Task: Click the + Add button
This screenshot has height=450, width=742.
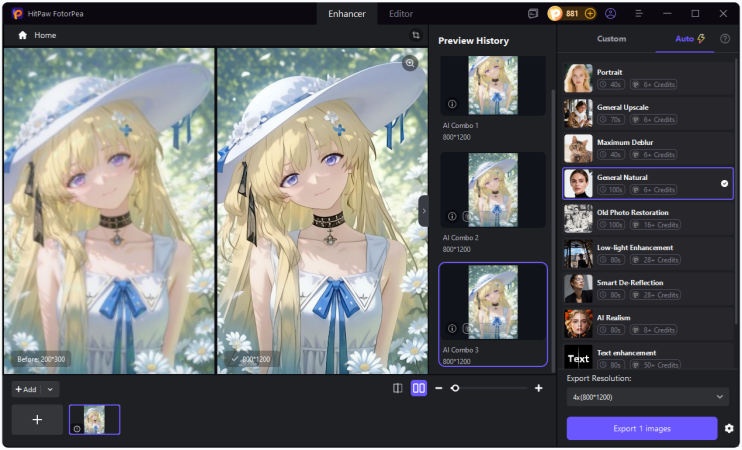Action: pyautogui.click(x=26, y=389)
